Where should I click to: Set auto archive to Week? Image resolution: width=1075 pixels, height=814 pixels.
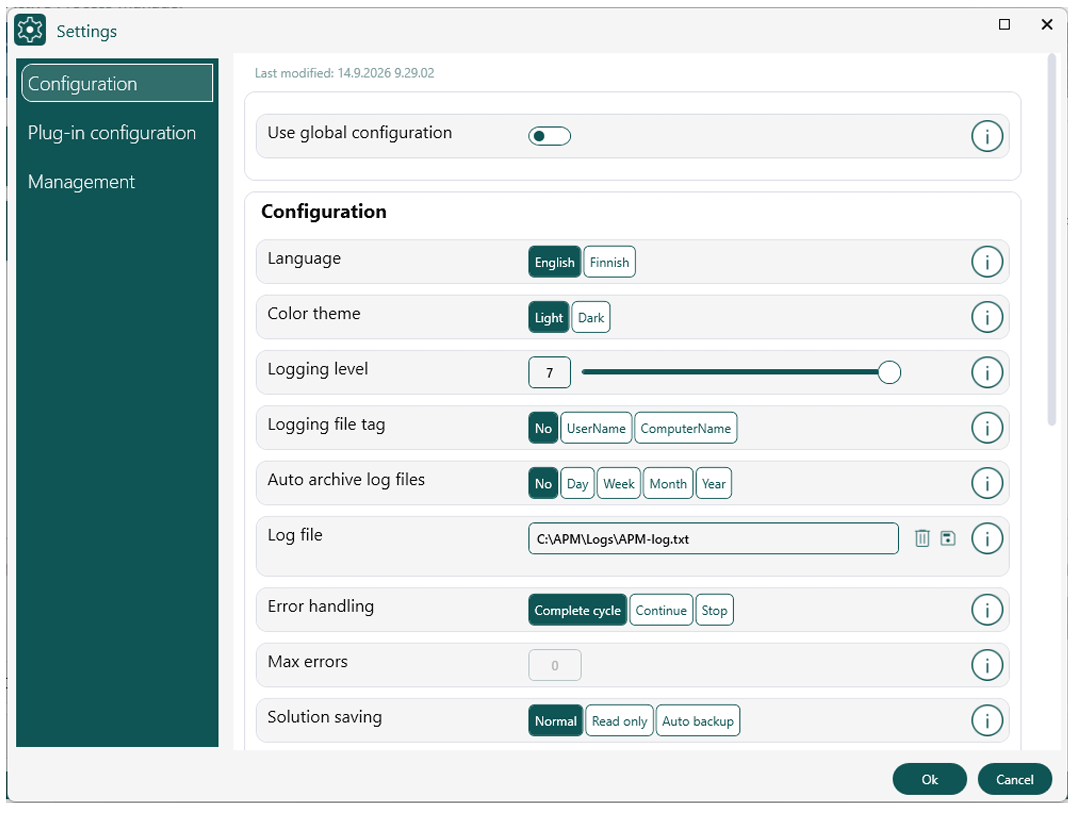(618, 483)
